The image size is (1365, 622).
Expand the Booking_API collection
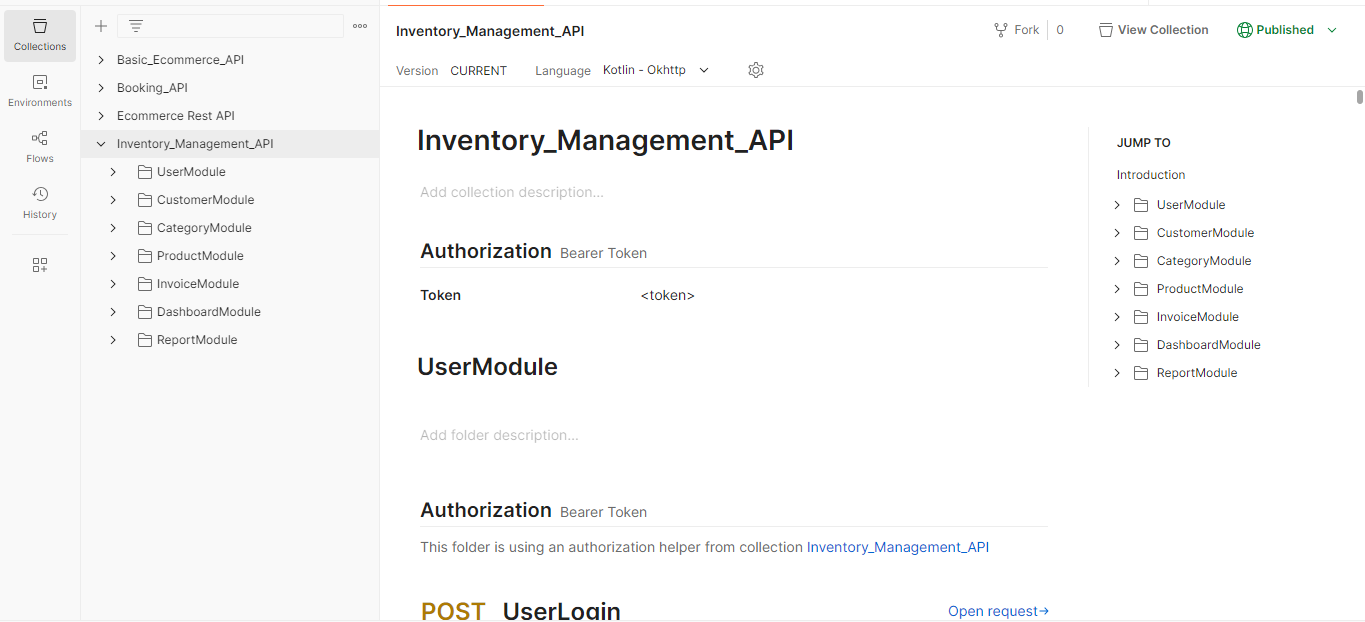[101, 88]
